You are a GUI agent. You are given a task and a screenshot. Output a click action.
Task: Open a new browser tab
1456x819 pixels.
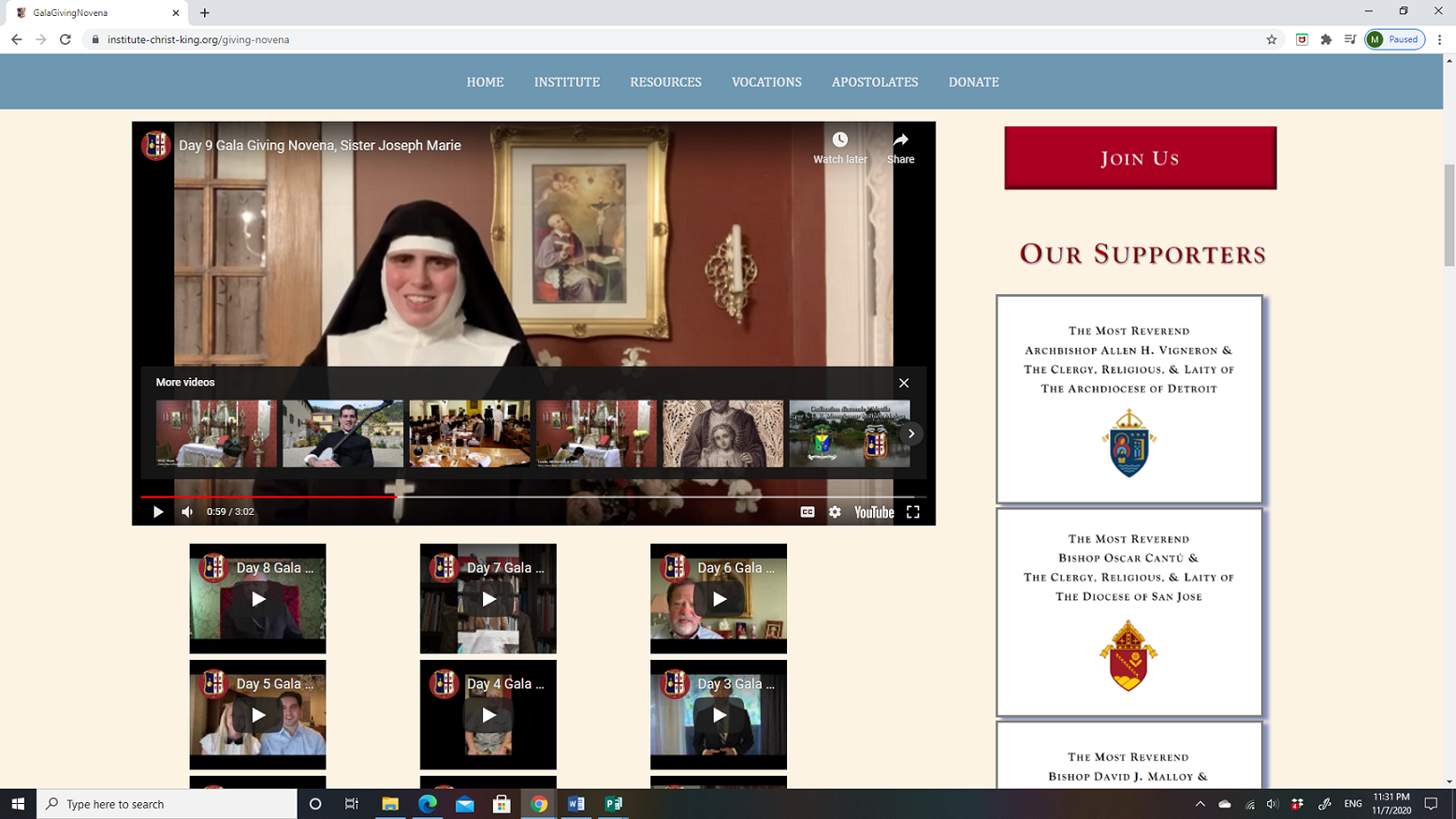point(205,13)
